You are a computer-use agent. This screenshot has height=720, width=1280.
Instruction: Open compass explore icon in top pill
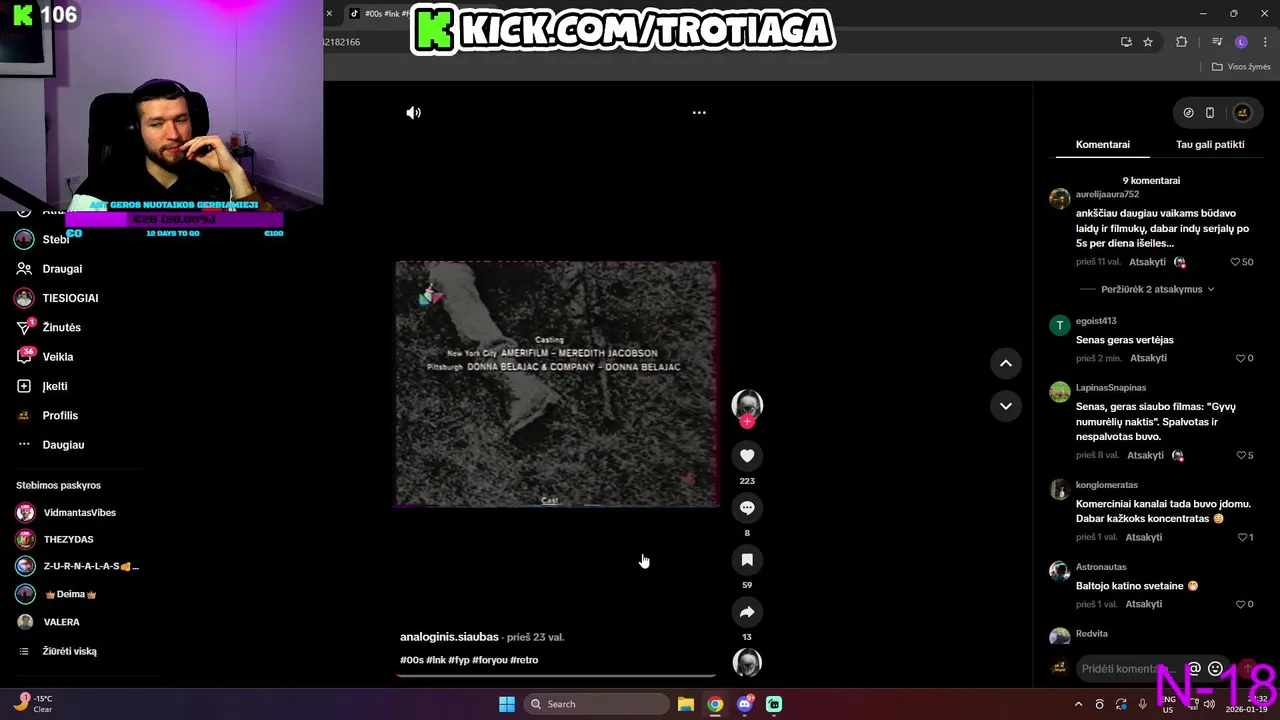click(x=1188, y=113)
